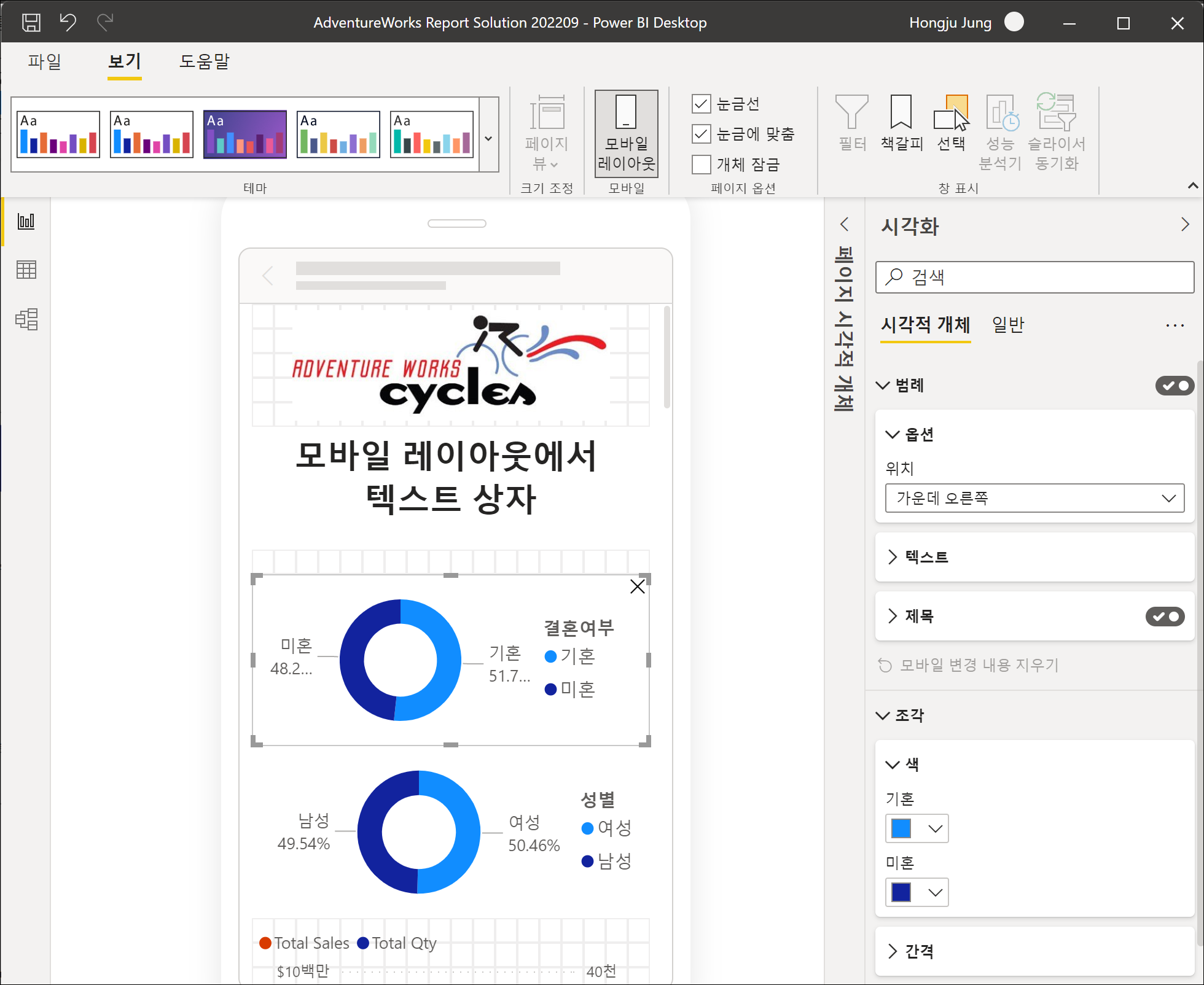Click the Save icon in title bar

point(31,23)
